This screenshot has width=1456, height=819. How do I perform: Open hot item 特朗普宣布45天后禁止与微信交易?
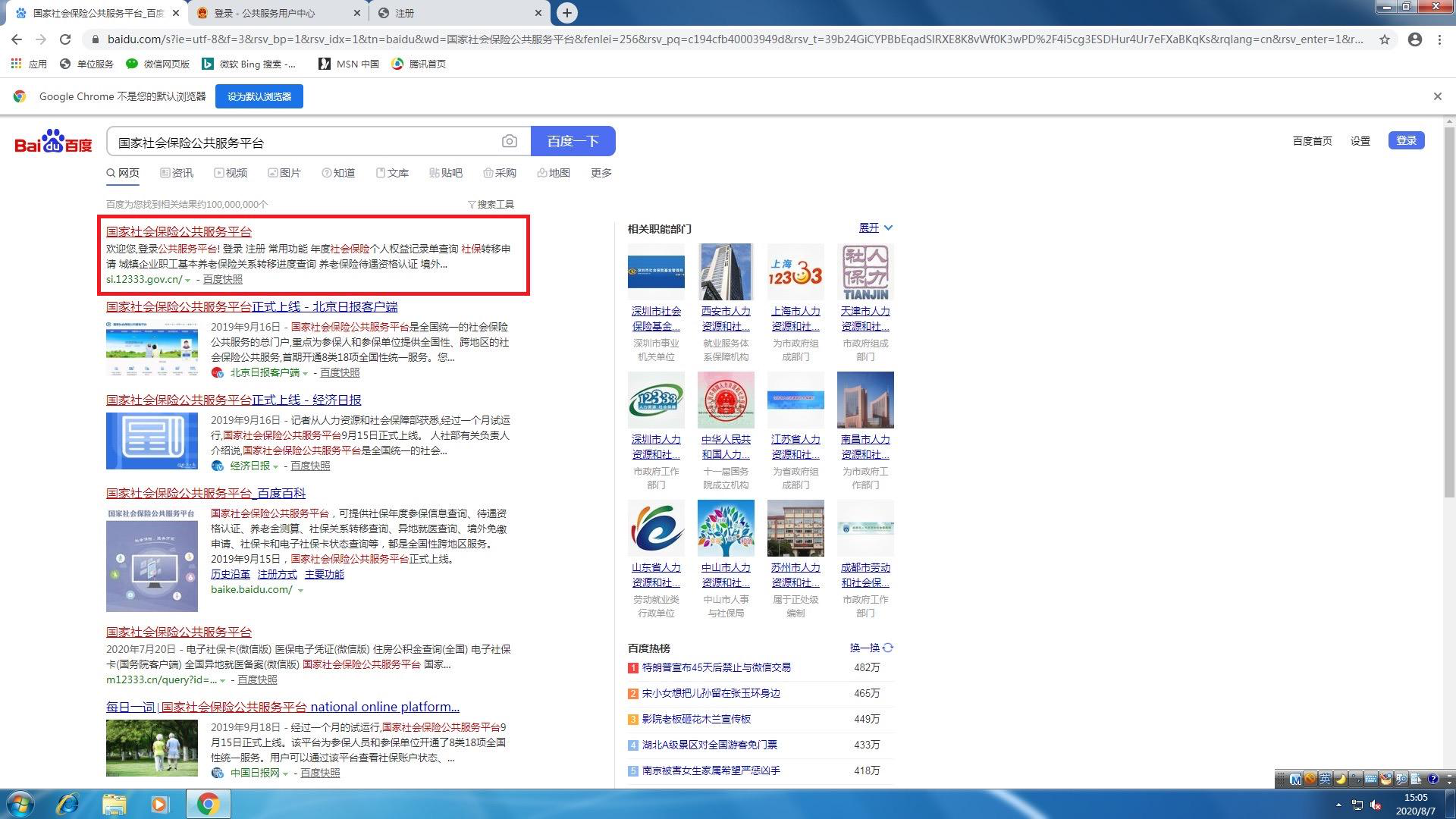[x=716, y=667]
